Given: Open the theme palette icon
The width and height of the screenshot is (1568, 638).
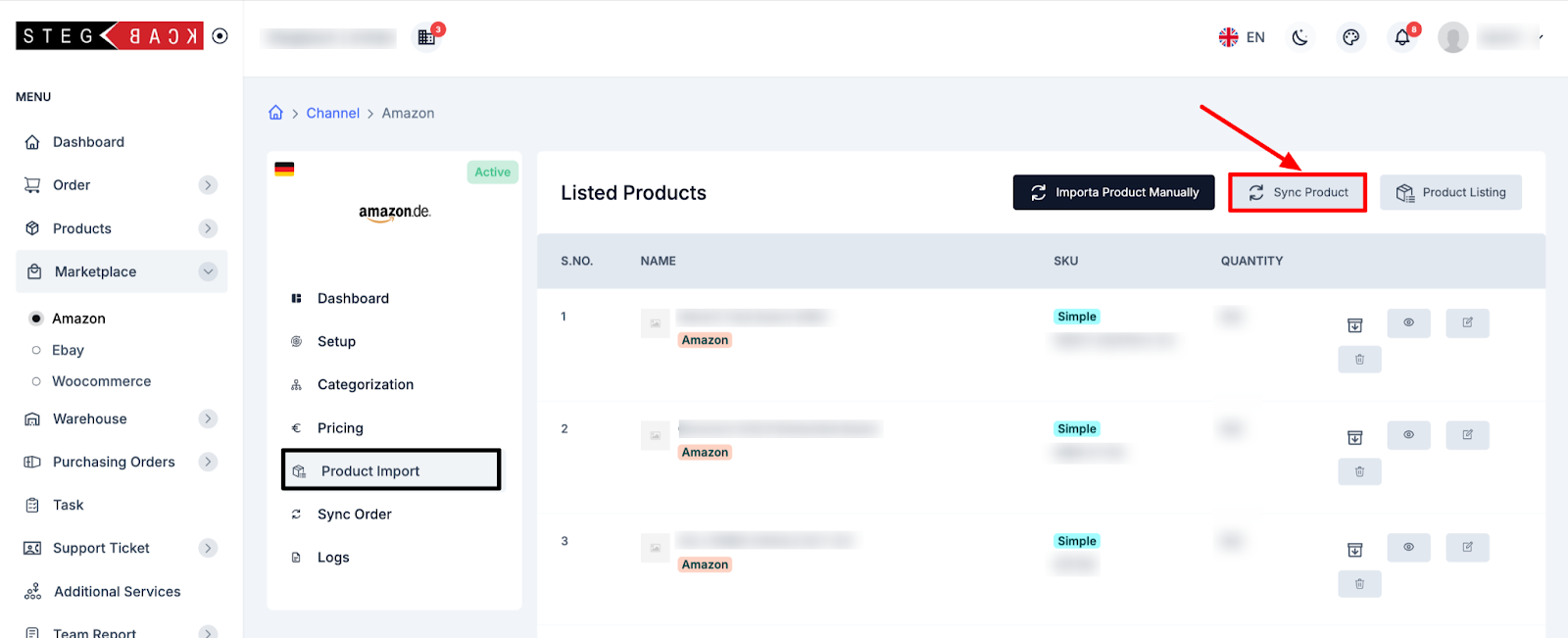Looking at the screenshot, I should click(1351, 37).
